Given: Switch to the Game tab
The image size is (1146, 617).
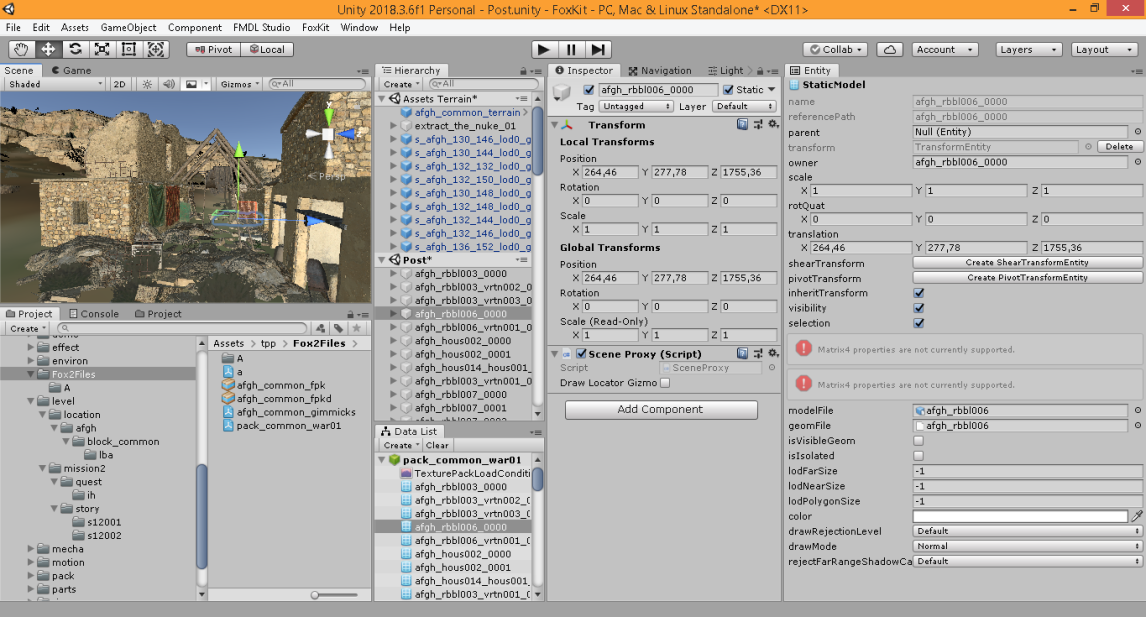Looking at the screenshot, I should click(72, 70).
